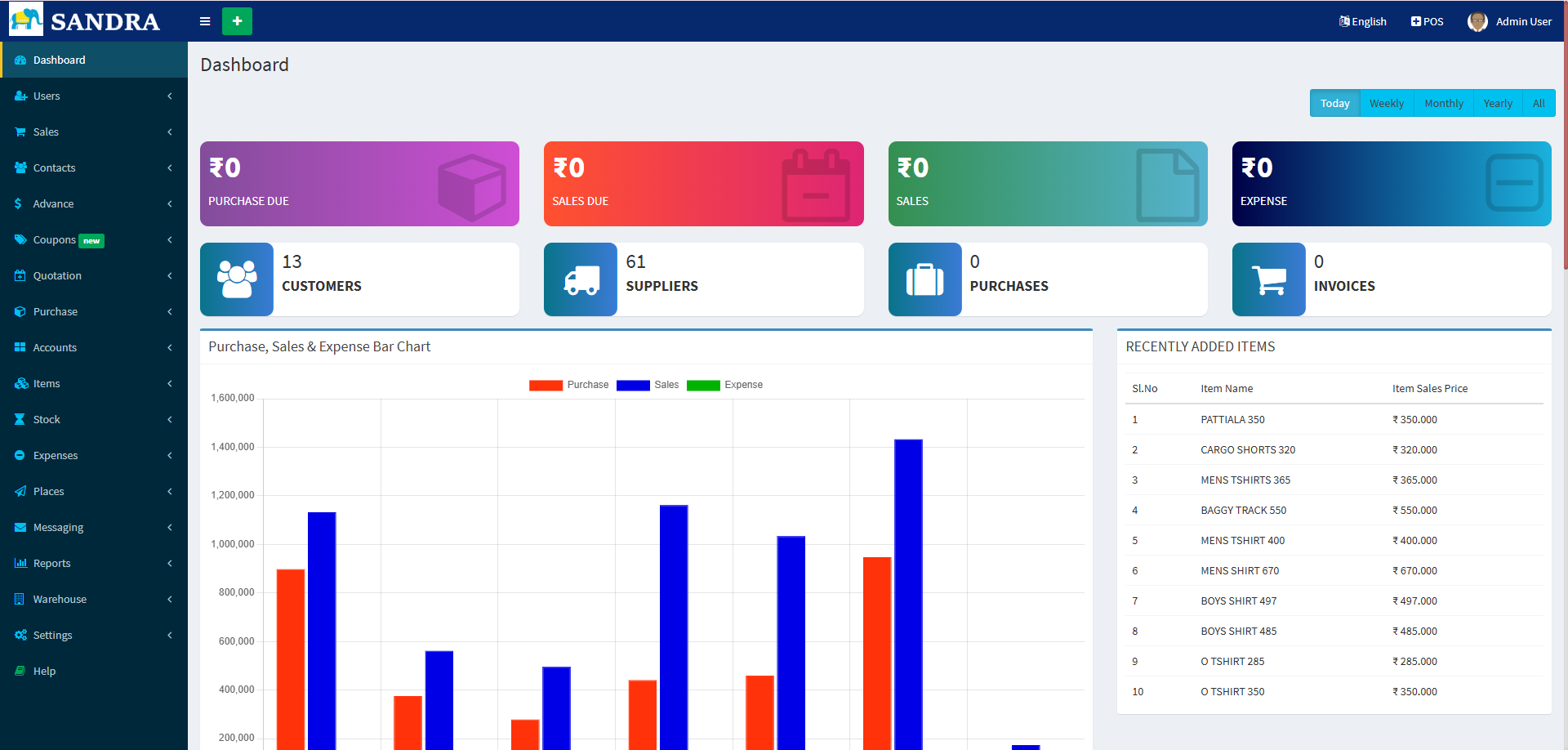Image resolution: width=1568 pixels, height=750 pixels.
Task: Click the Stock sidebar icon
Action: point(20,419)
